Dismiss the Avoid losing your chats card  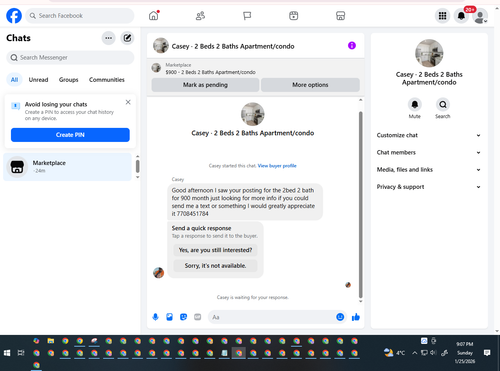coord(128,102)
